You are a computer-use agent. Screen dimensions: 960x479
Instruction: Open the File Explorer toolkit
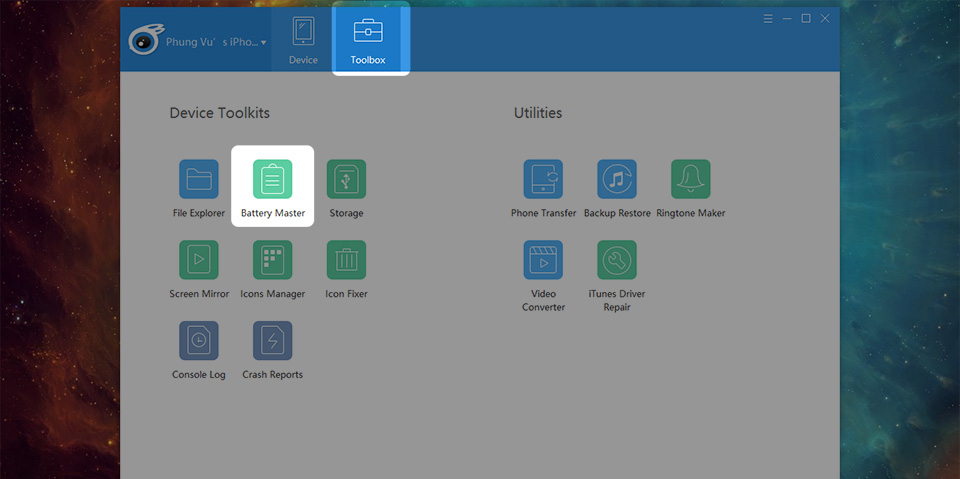pos(198,180)
